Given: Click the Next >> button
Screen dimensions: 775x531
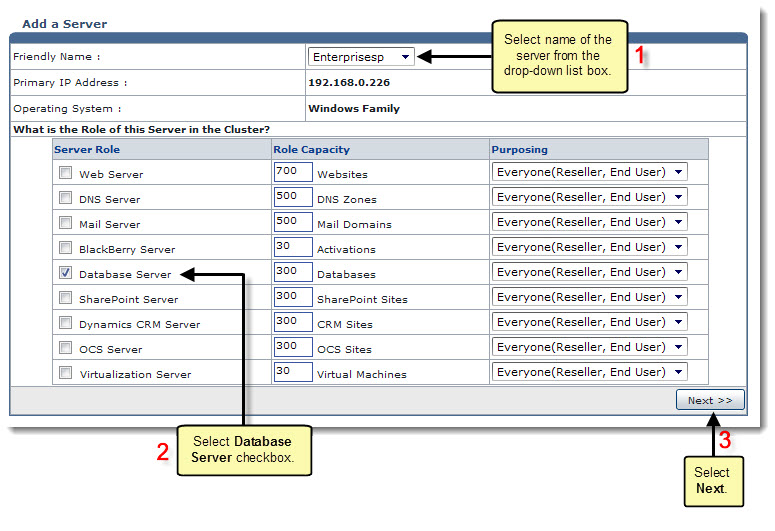Looking at the screenshot, I should click(710, 400).
